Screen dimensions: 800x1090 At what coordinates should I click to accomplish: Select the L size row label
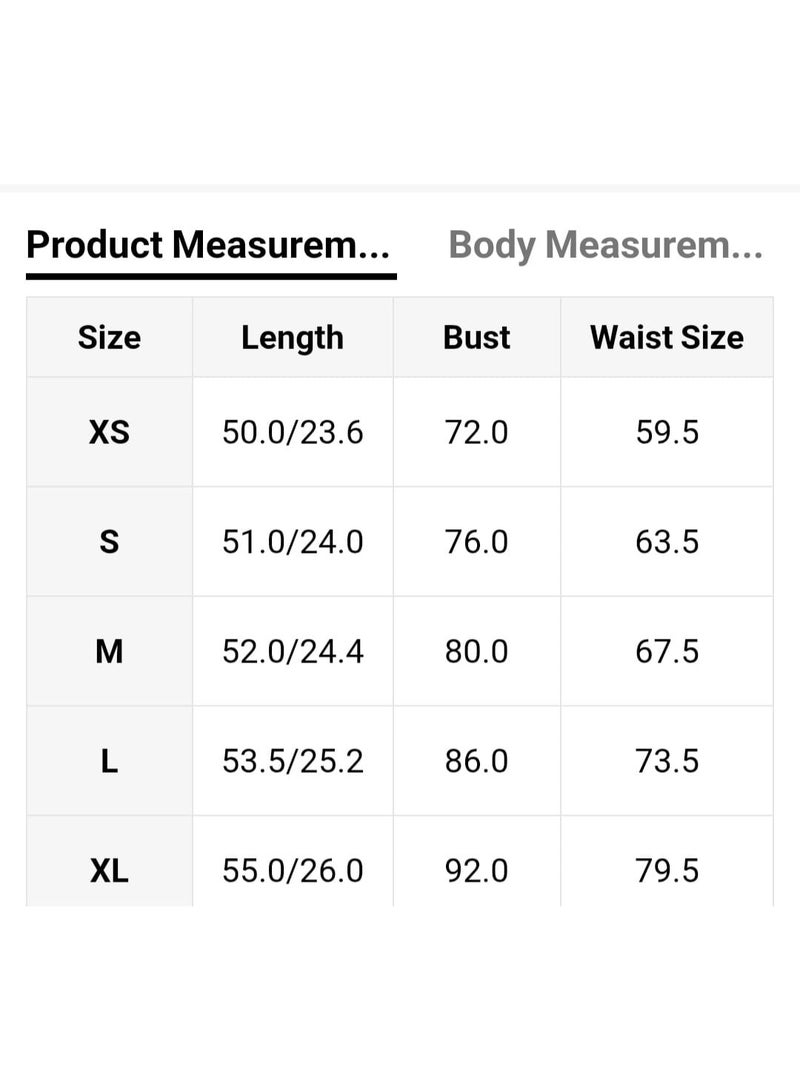[108, 761]
